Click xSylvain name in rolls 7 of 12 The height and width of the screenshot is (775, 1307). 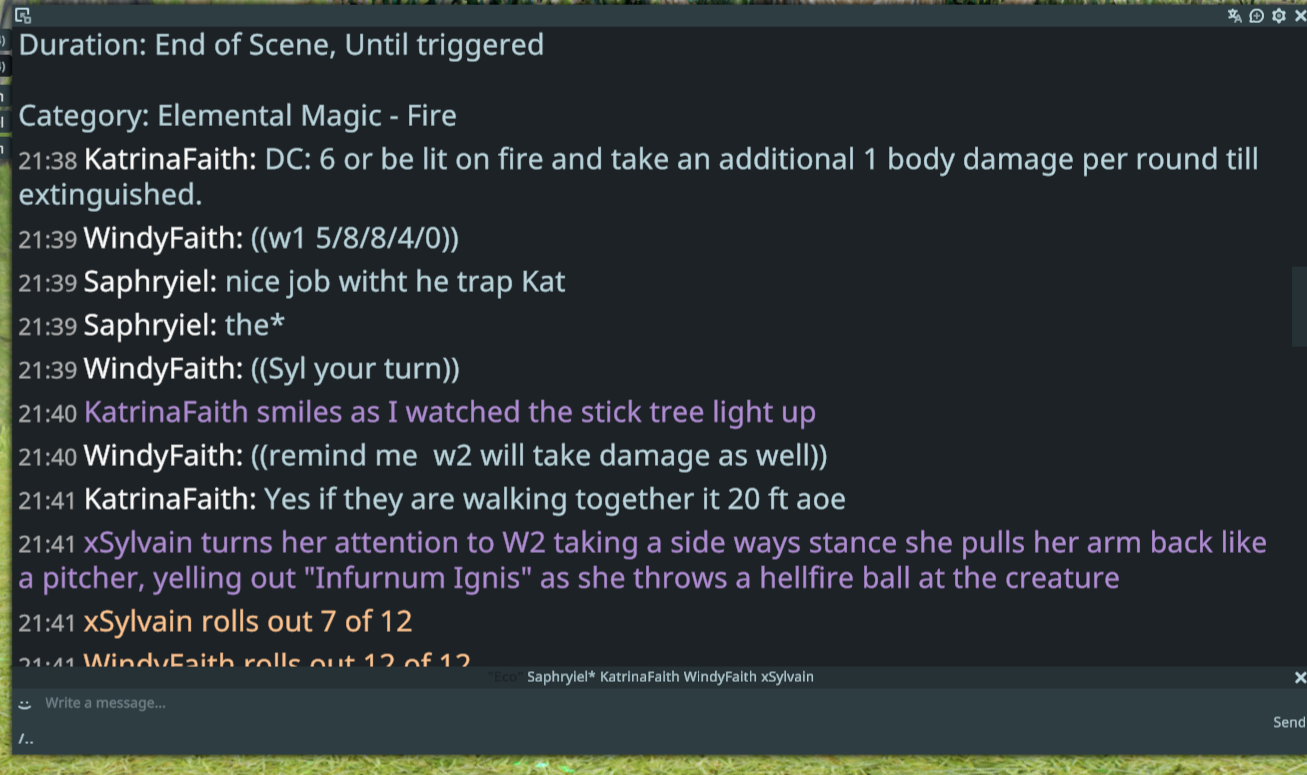click(x=138, y=622)
